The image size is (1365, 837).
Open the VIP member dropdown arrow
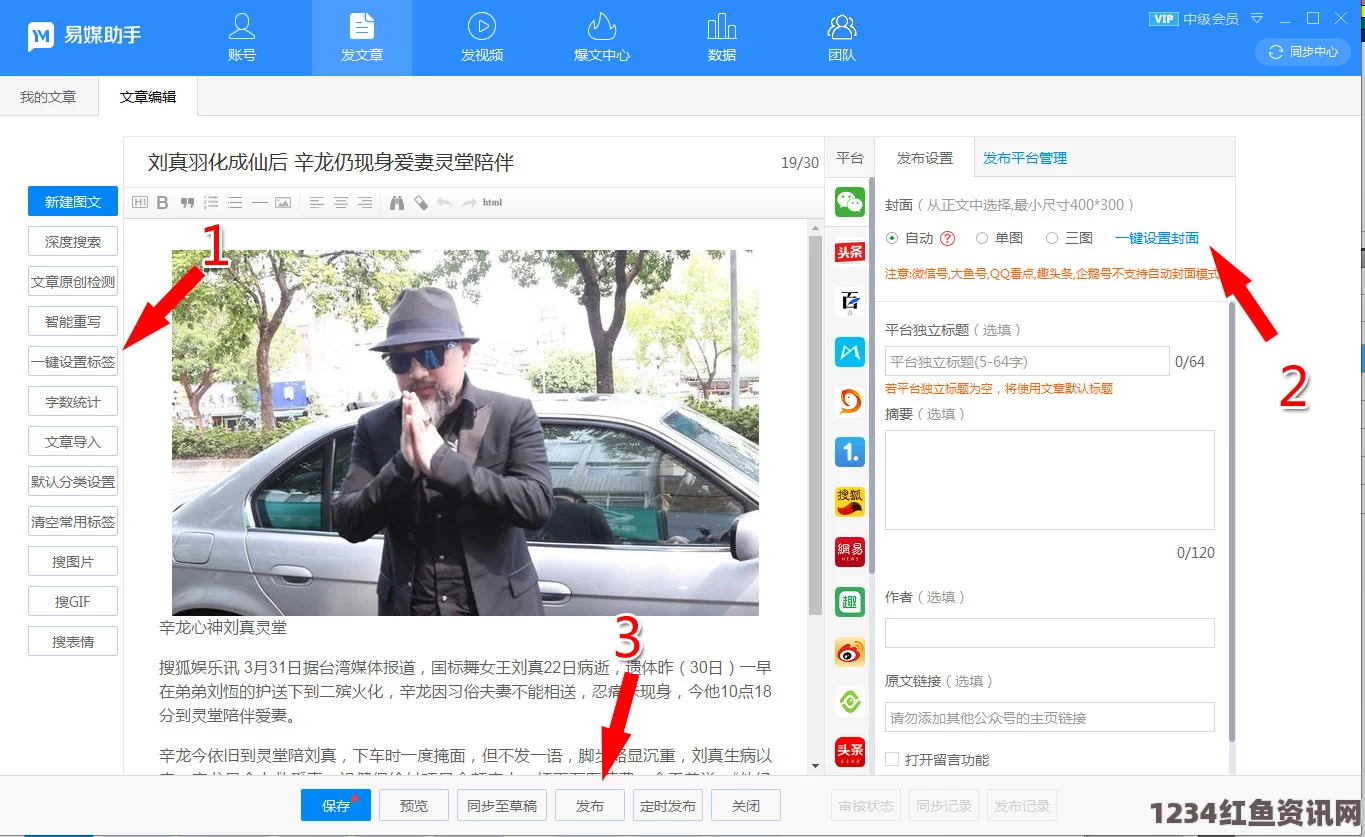[x=1257, y=19]
